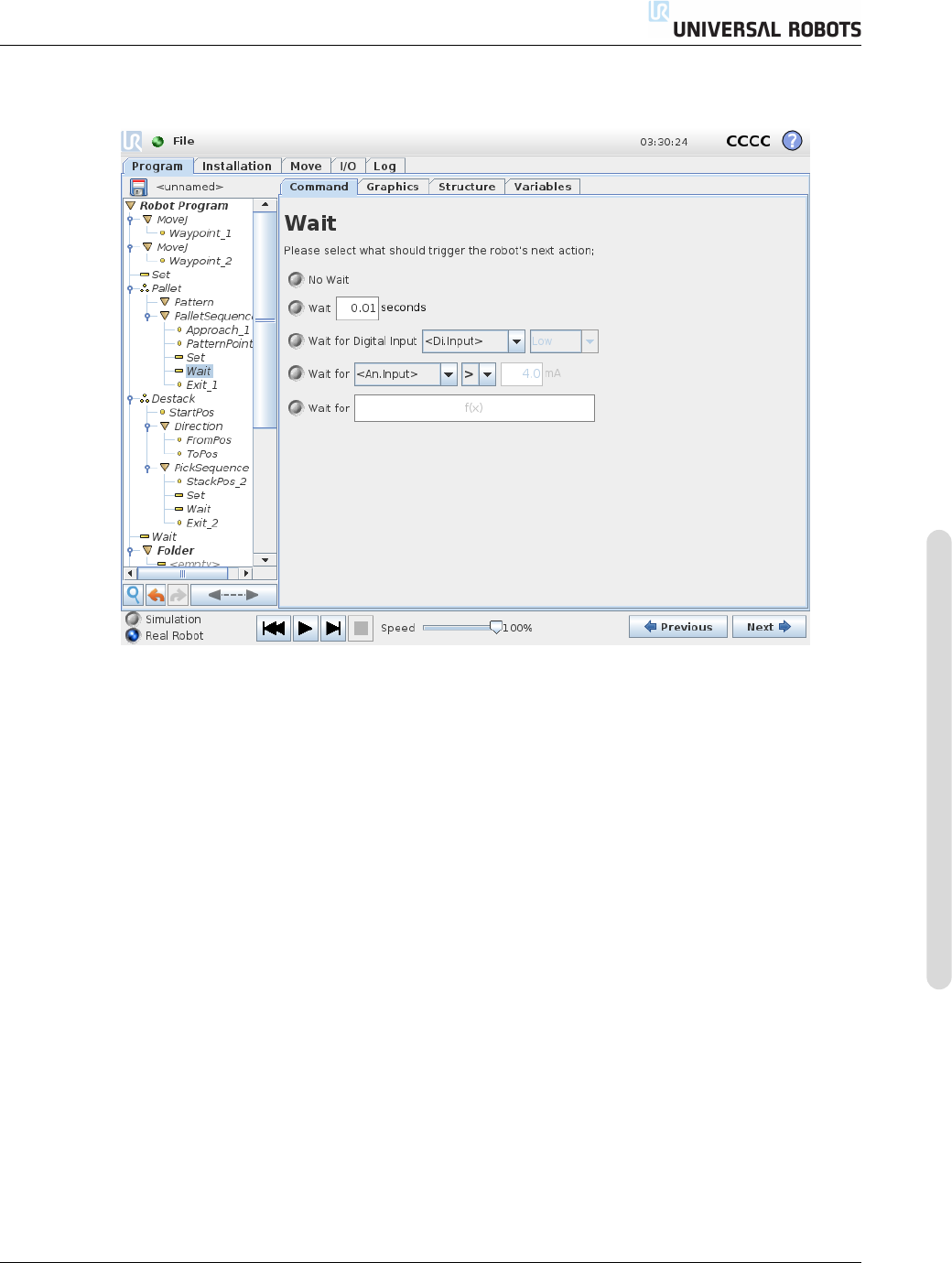
Task: Click the tree scroll down arrow
Action: tap(265, 559)
